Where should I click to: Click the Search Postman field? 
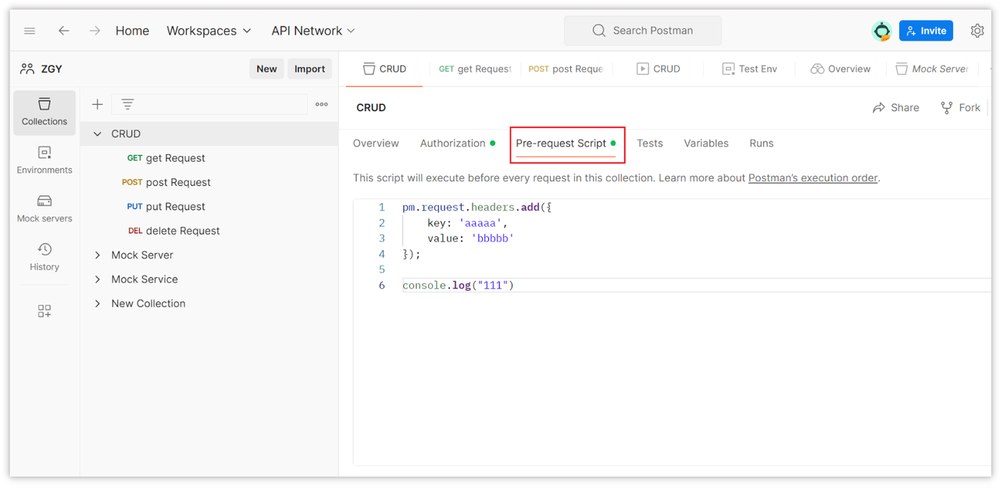[x=656, y=31]
